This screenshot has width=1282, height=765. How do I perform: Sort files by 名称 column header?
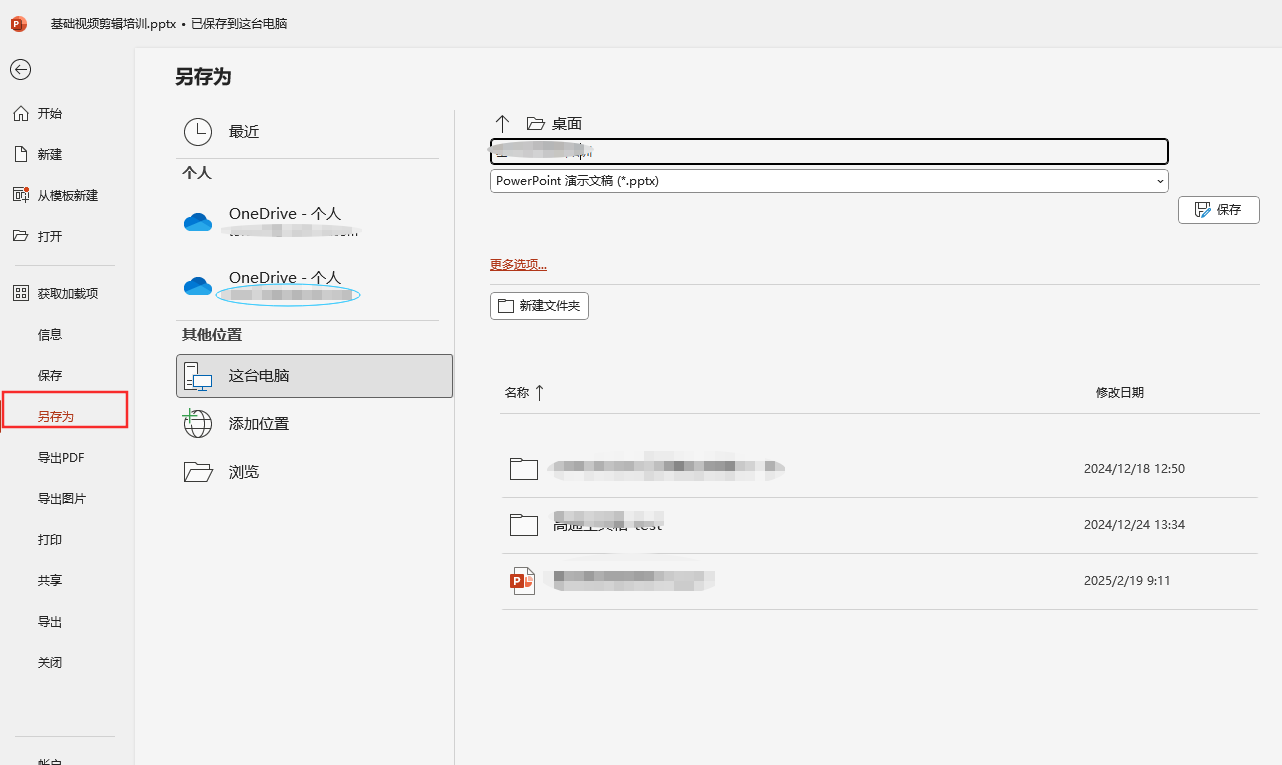point(517,393)
